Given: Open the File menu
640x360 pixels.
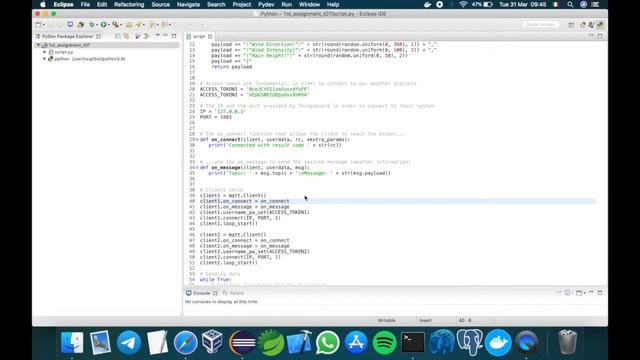Looking at the screenshot, I should click(x=85, y=4).
